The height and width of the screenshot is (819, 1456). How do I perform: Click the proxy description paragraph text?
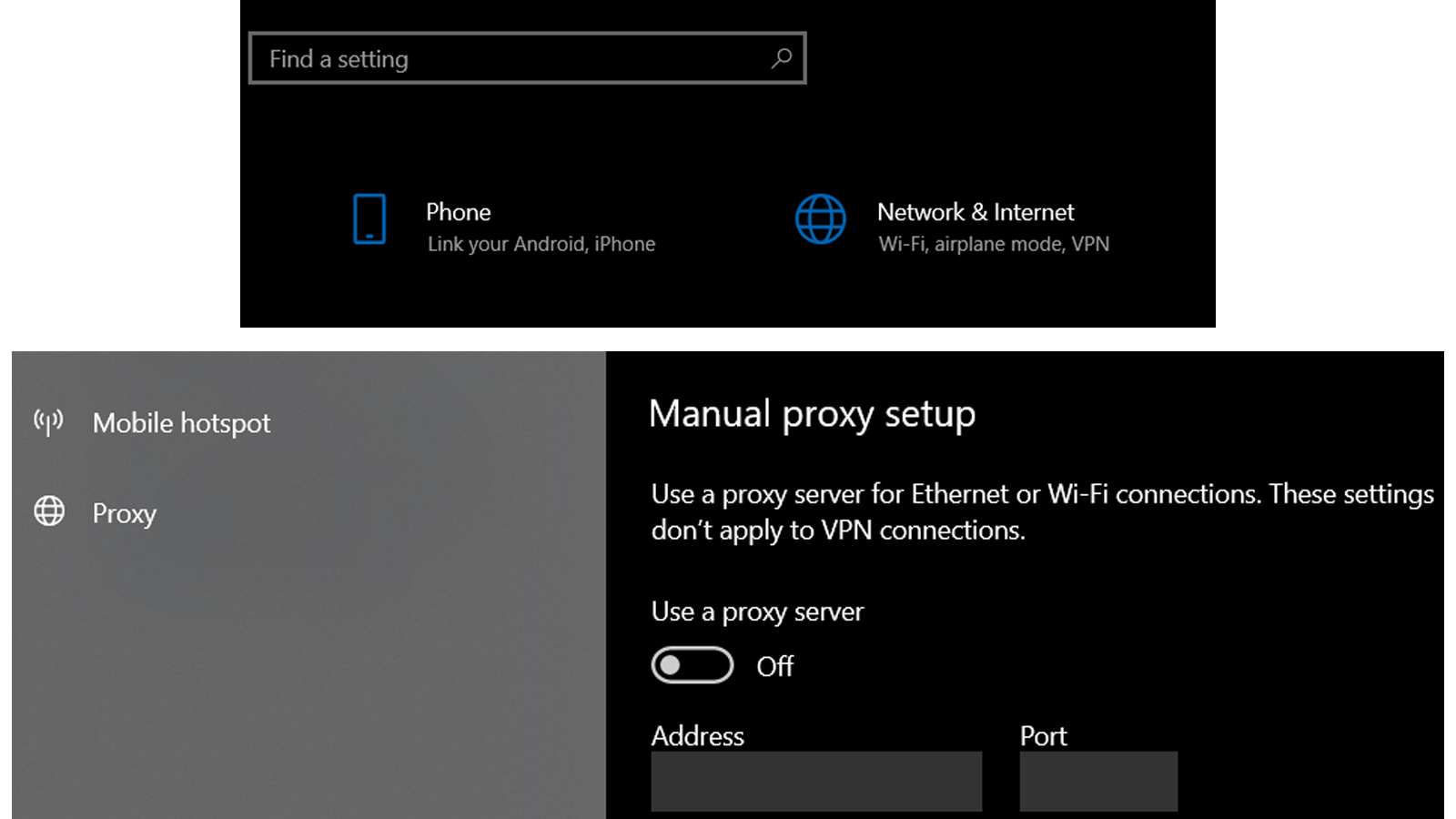click(1043, 511)
